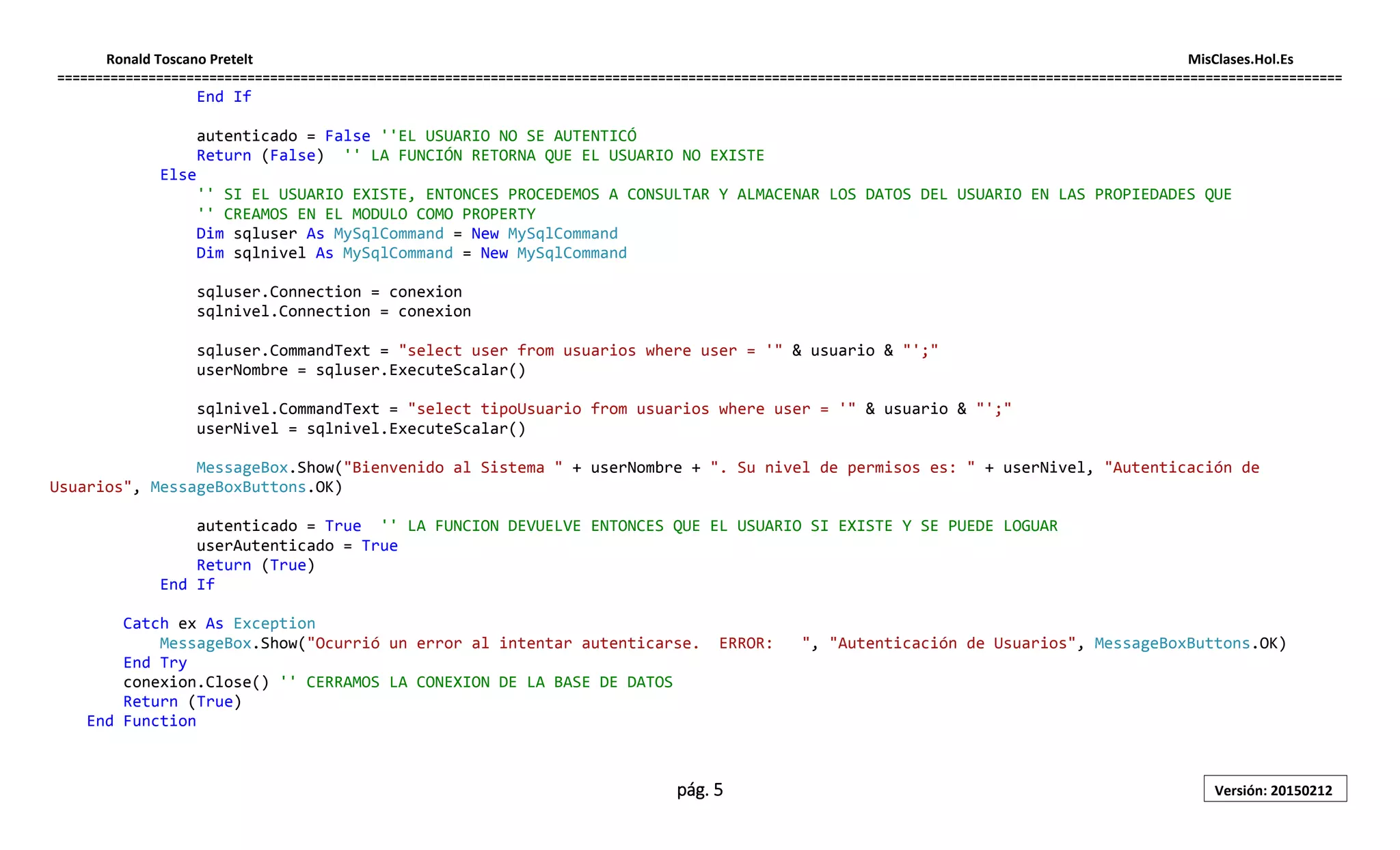Click the Versión: 20150212 box
Image resolution: width=1400 pixels, height=850 pixels.
click(x=1274, y=790)
